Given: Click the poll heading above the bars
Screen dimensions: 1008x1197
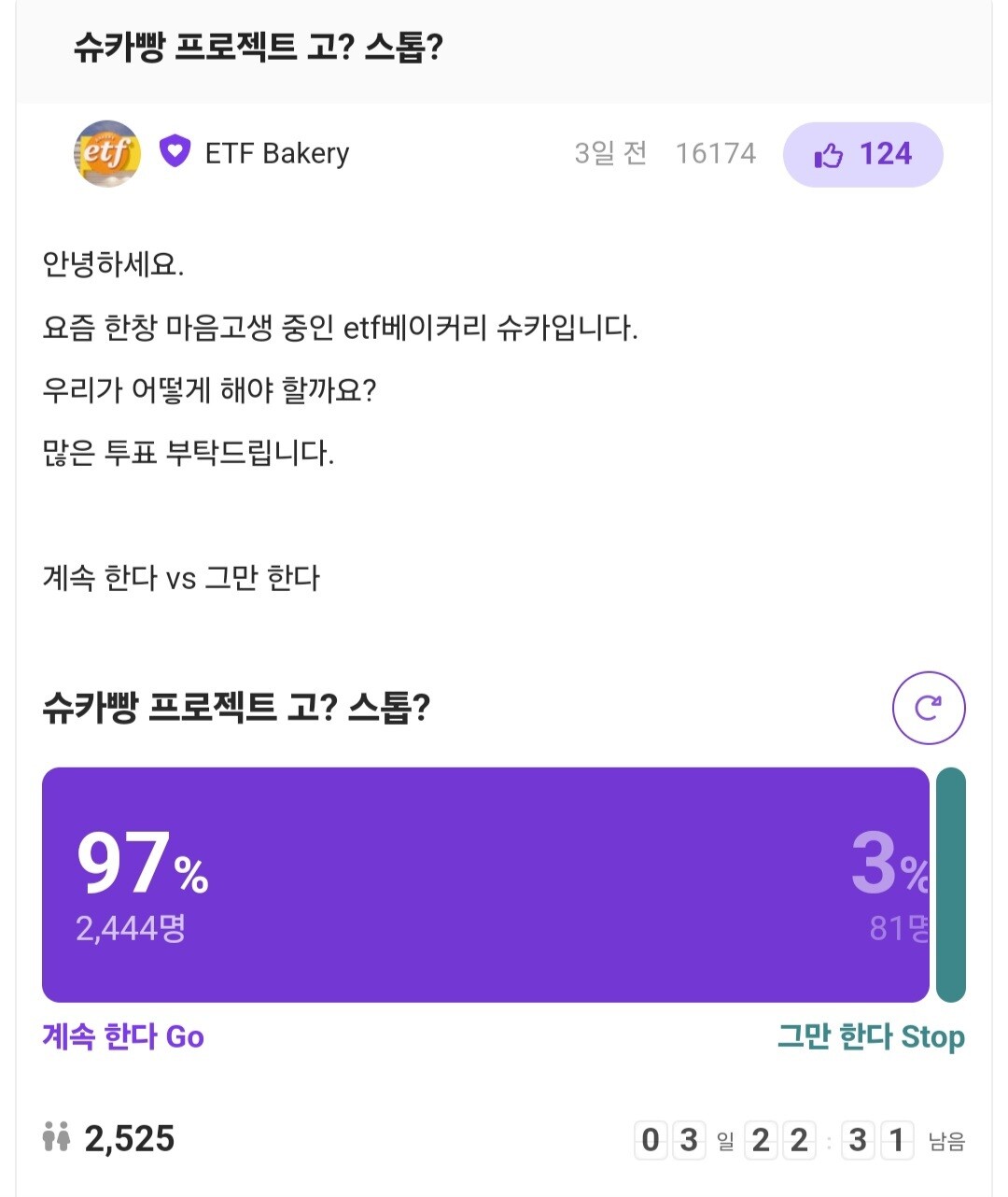Looking at the screenshot, I should click(x=236, y=707).
